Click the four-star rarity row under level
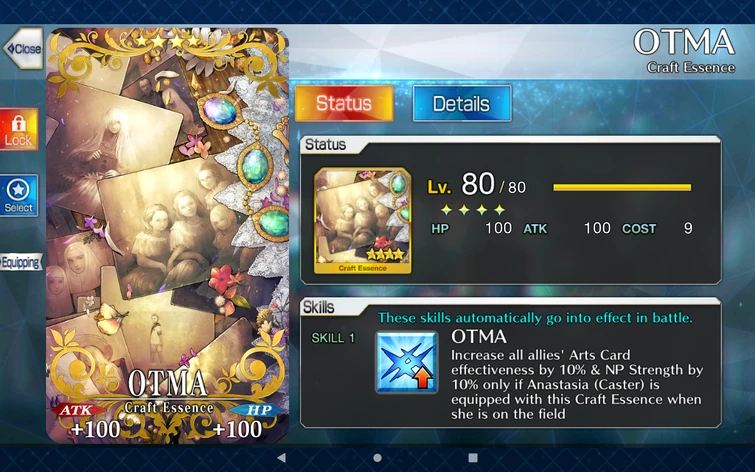 tap(473, 210)
